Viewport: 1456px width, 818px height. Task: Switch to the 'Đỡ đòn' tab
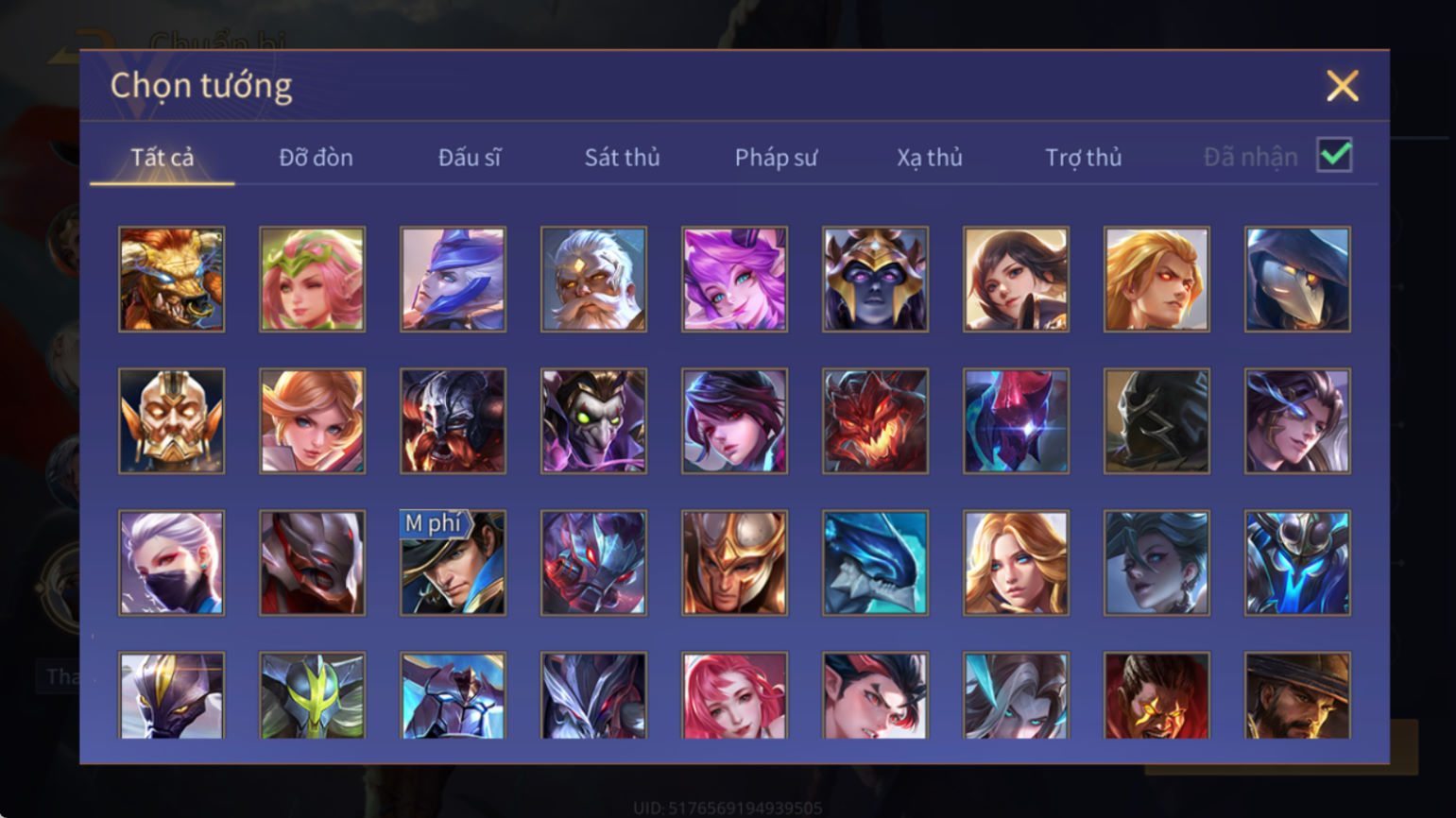[x=316, y=158]
